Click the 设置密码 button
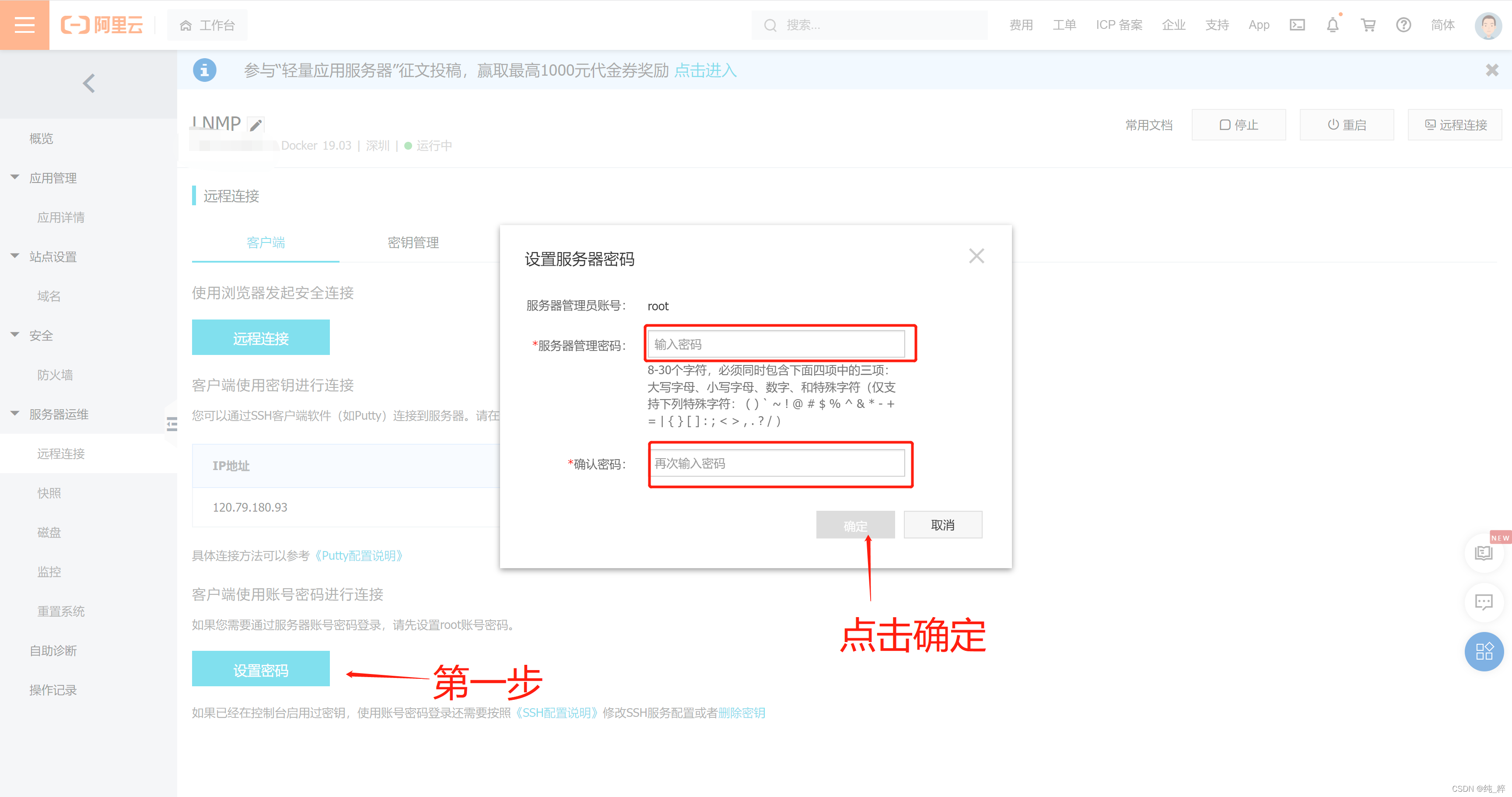The height and width of the screenshot is (797, 1512). [261, 669]
